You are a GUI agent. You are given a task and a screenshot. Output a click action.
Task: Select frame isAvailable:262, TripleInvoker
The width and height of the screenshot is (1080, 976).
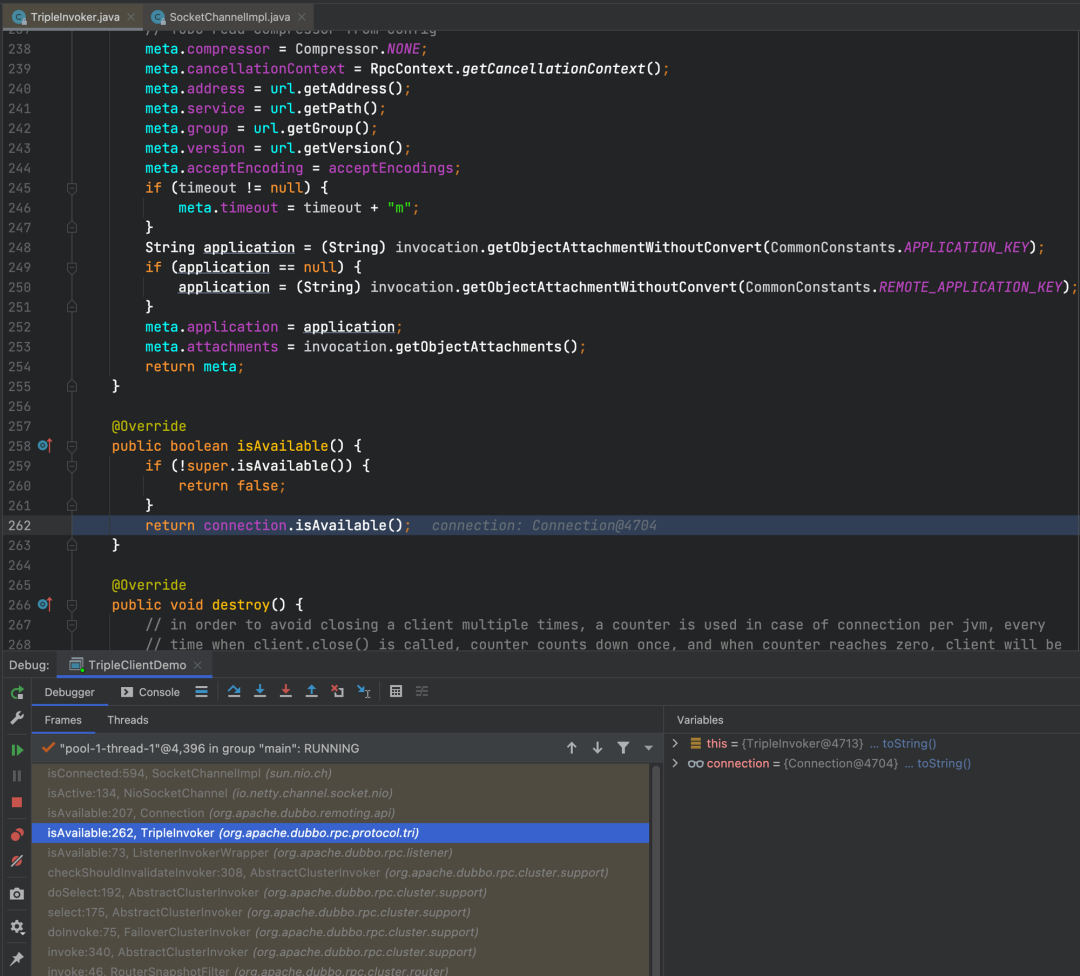click(x=341, y=833)
